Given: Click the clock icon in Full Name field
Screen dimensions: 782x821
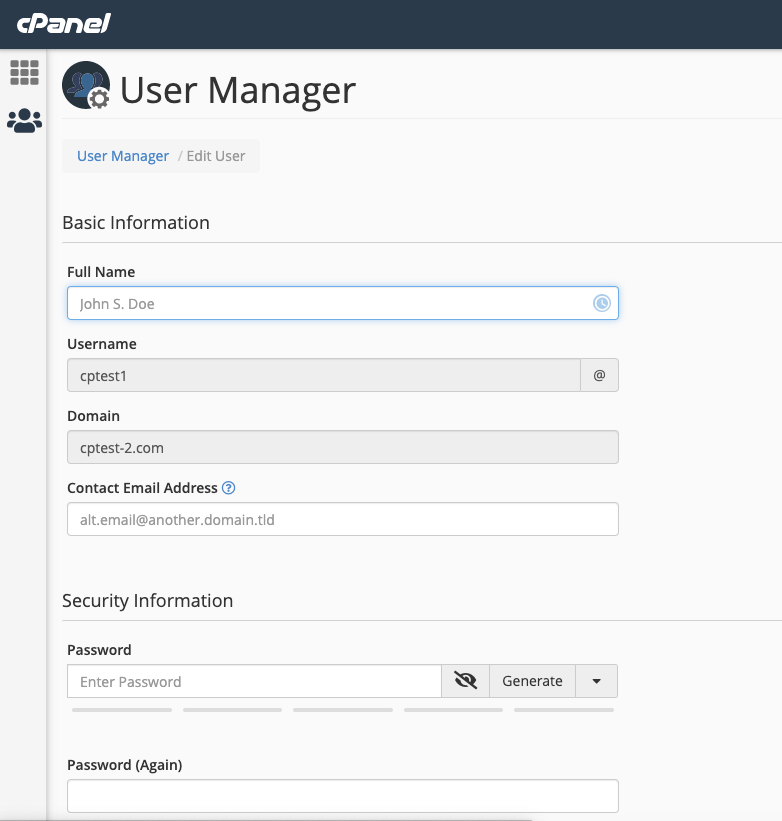Looking at the screenshot, I should [601, 303].
